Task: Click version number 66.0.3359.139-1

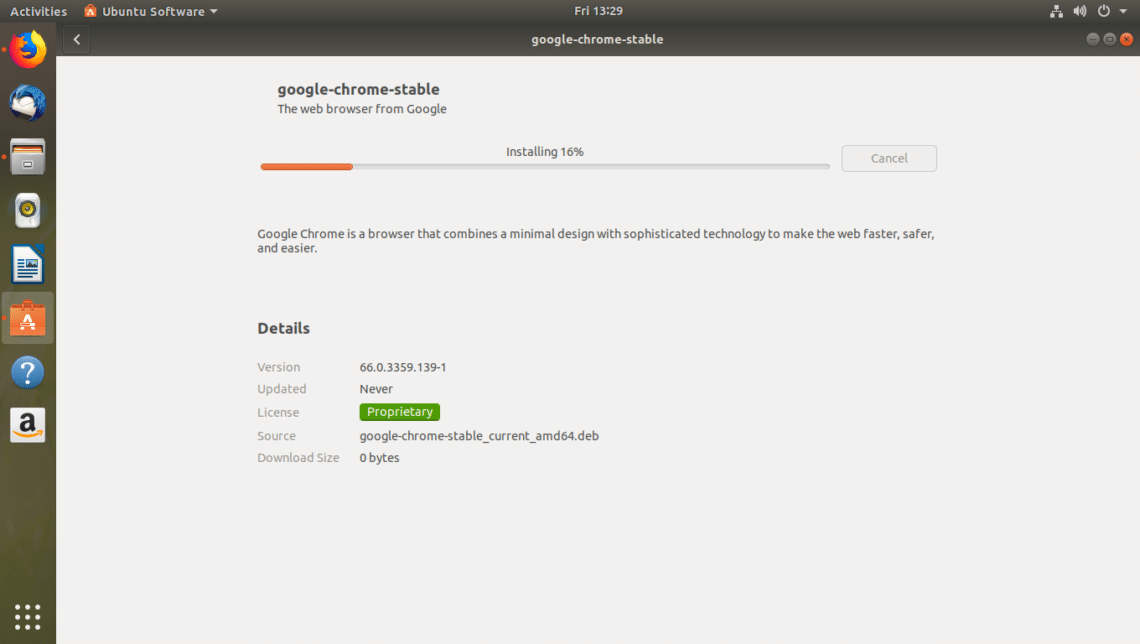Action: point(403,367)
